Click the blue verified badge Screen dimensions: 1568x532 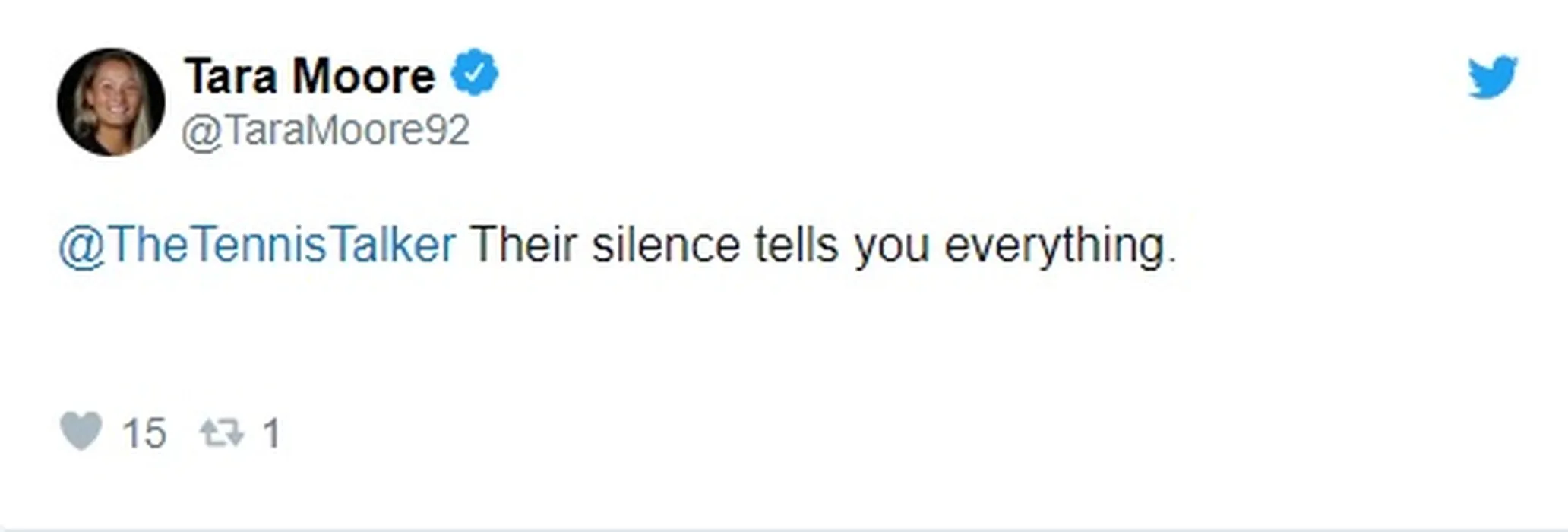(475, 73)
